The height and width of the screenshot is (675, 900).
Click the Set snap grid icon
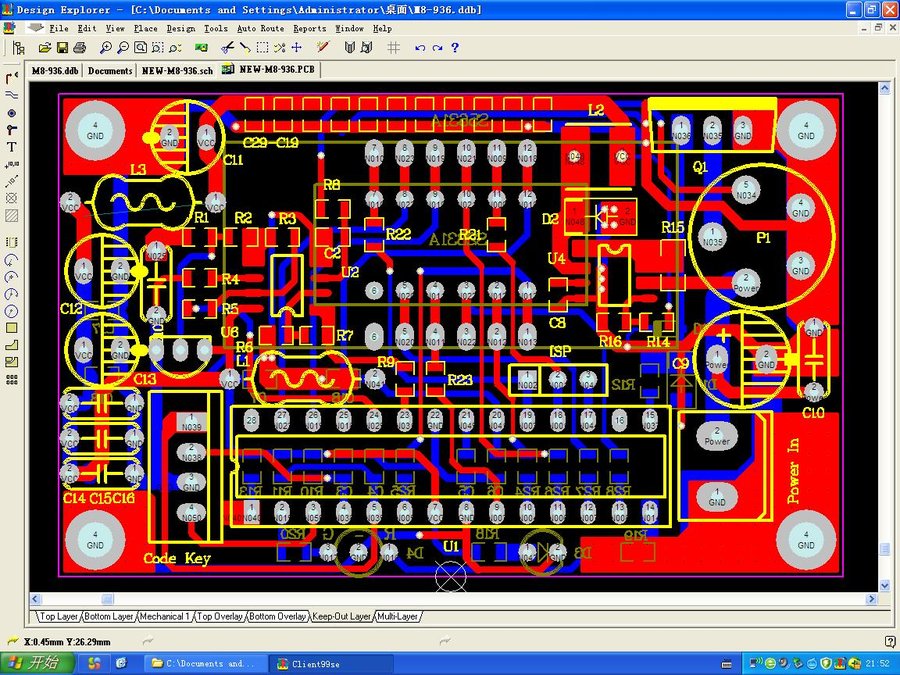pos(393,47)
